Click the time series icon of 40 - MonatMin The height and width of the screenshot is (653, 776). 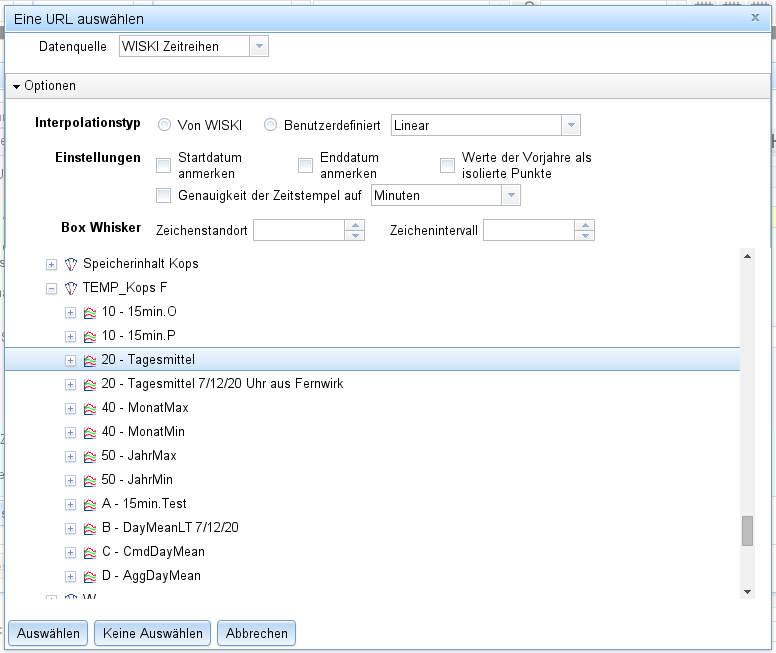click(x=90, y=433)
